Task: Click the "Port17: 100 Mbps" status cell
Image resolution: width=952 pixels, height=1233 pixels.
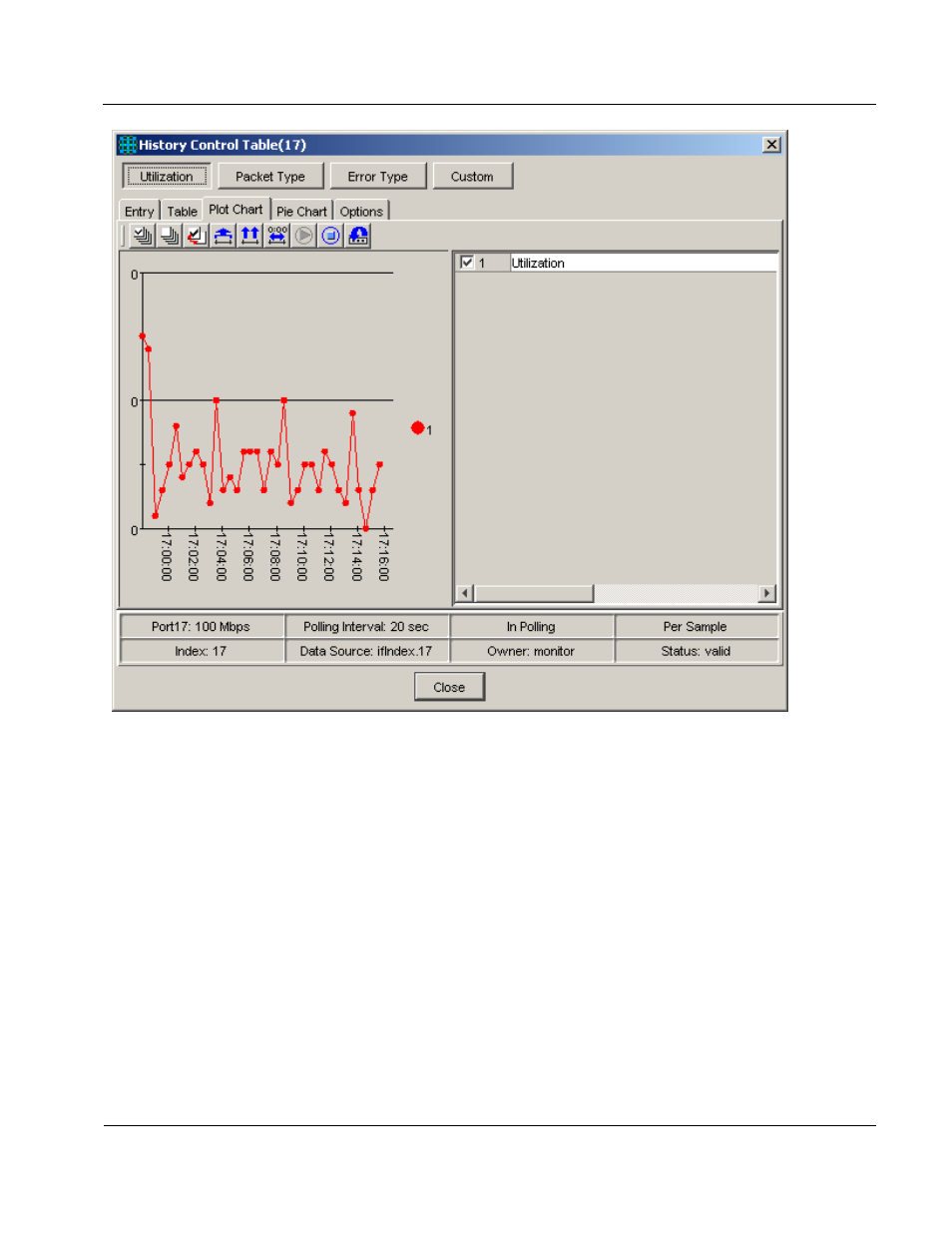Action: click(201, 627)
